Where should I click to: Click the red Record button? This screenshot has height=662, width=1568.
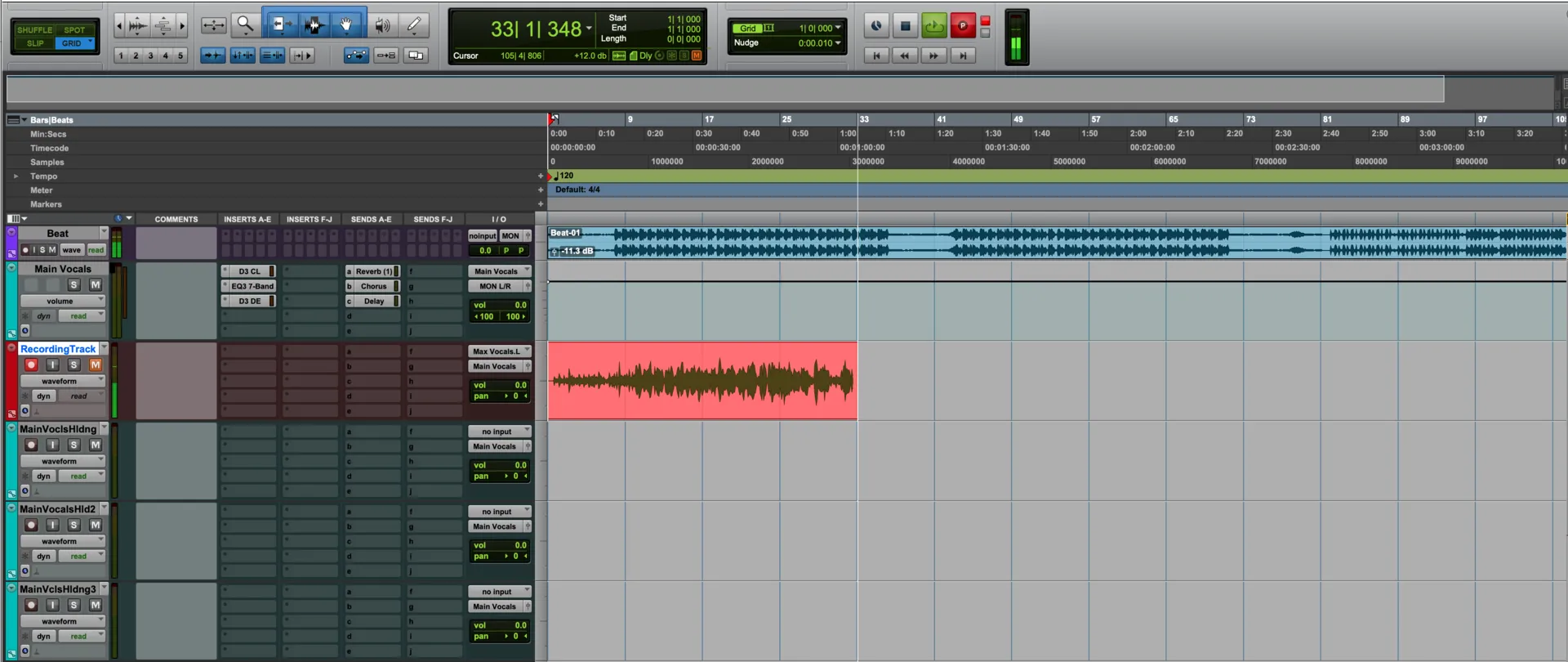pyautogui.click(x=963, y=26)
